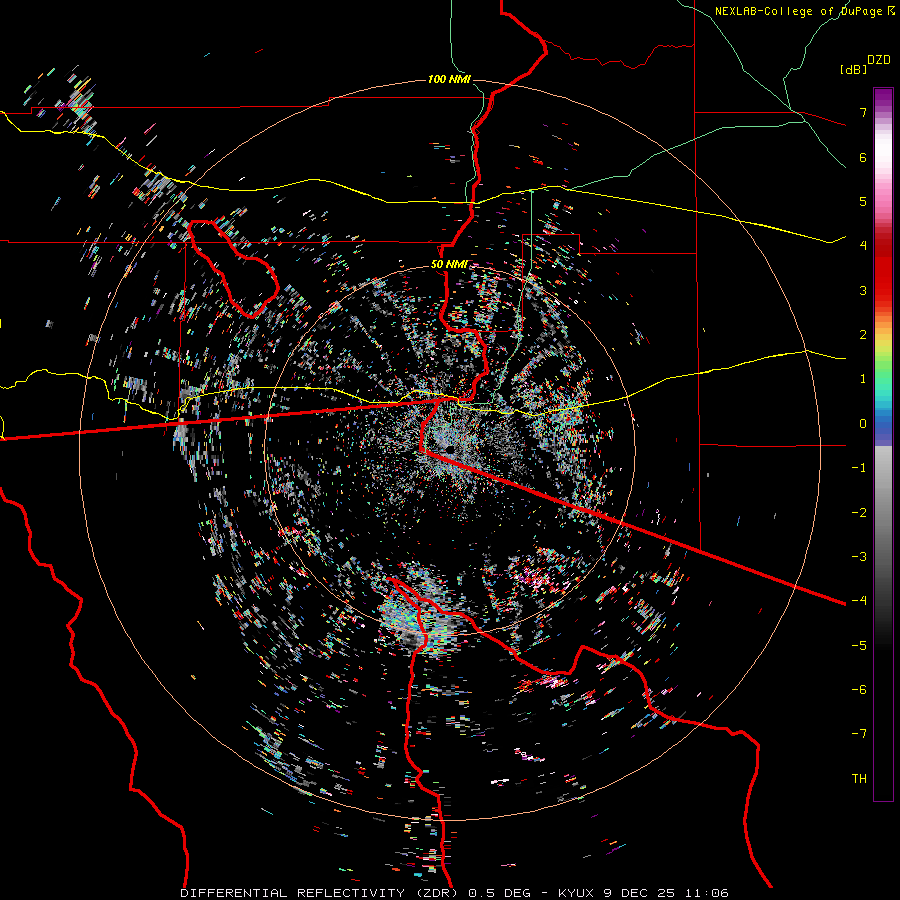This screenshot has width=900, height=900.
Task: Click the legend value -5
Action: [x=859, y=646]
